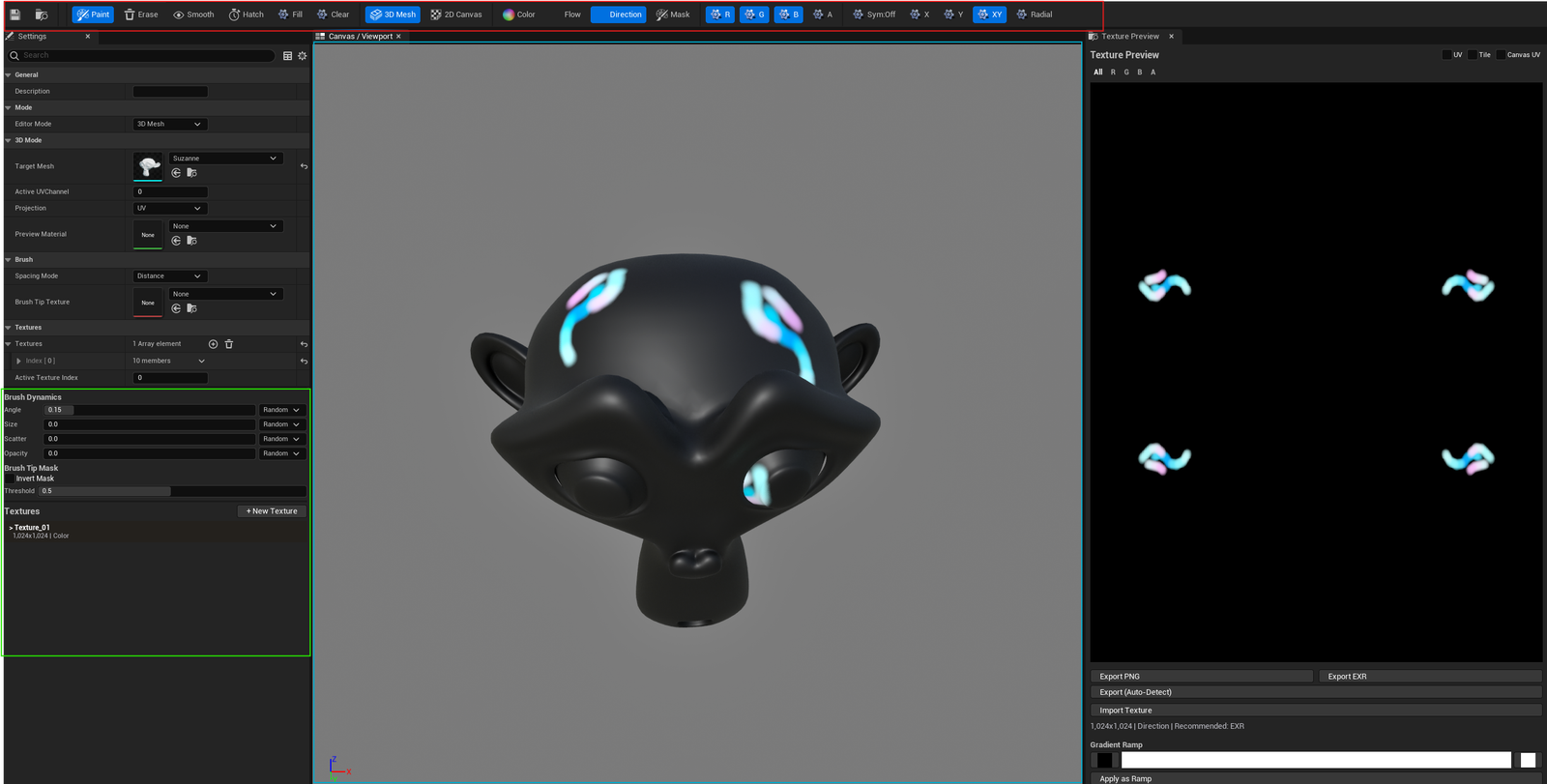Click the black gradient ramp swatch
The height and width of the screenshot is (784, 1547).
(x=1104, y=760)
